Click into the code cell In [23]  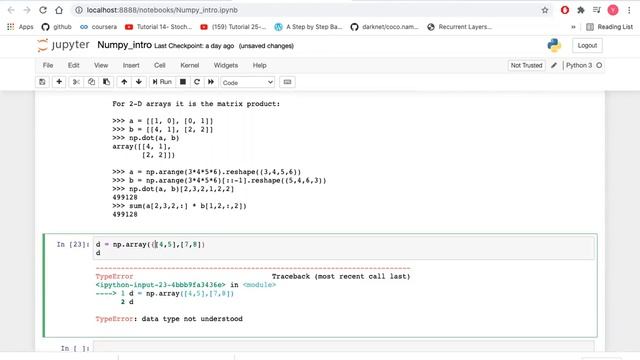tap(344, 248)
